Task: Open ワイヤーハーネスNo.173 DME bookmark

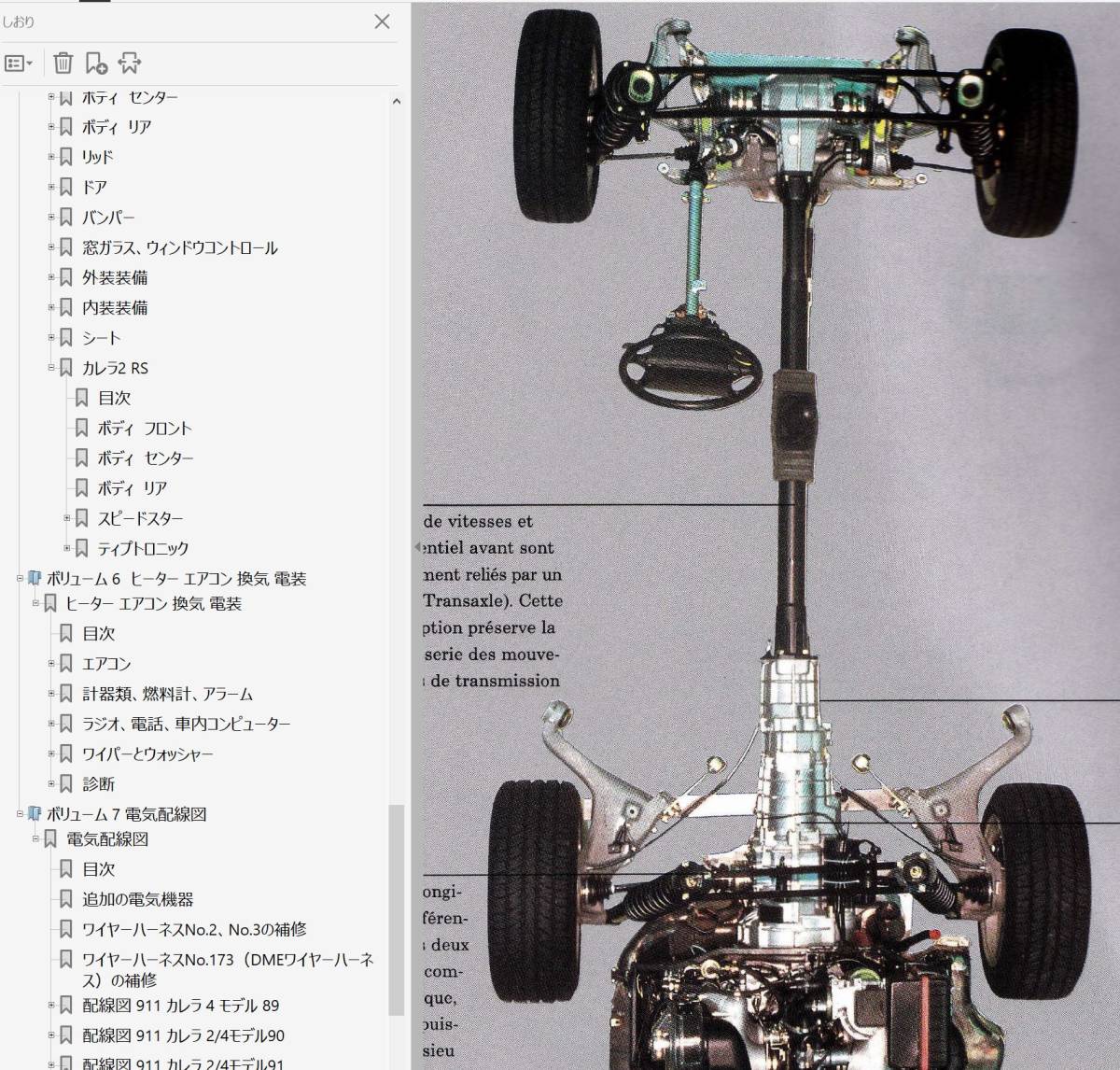Action: pos(229,969)
